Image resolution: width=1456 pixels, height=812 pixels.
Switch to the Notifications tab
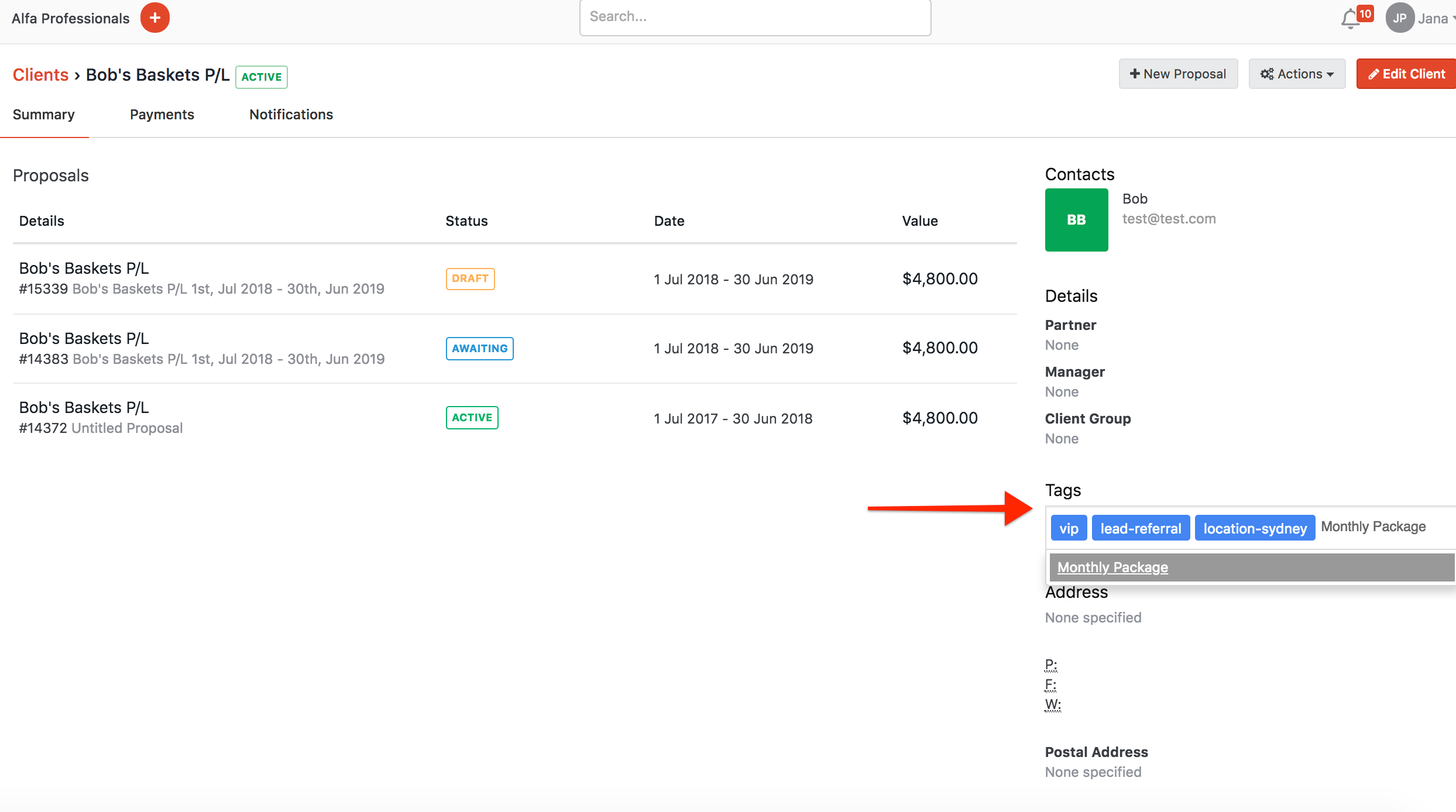click(291, 115)
